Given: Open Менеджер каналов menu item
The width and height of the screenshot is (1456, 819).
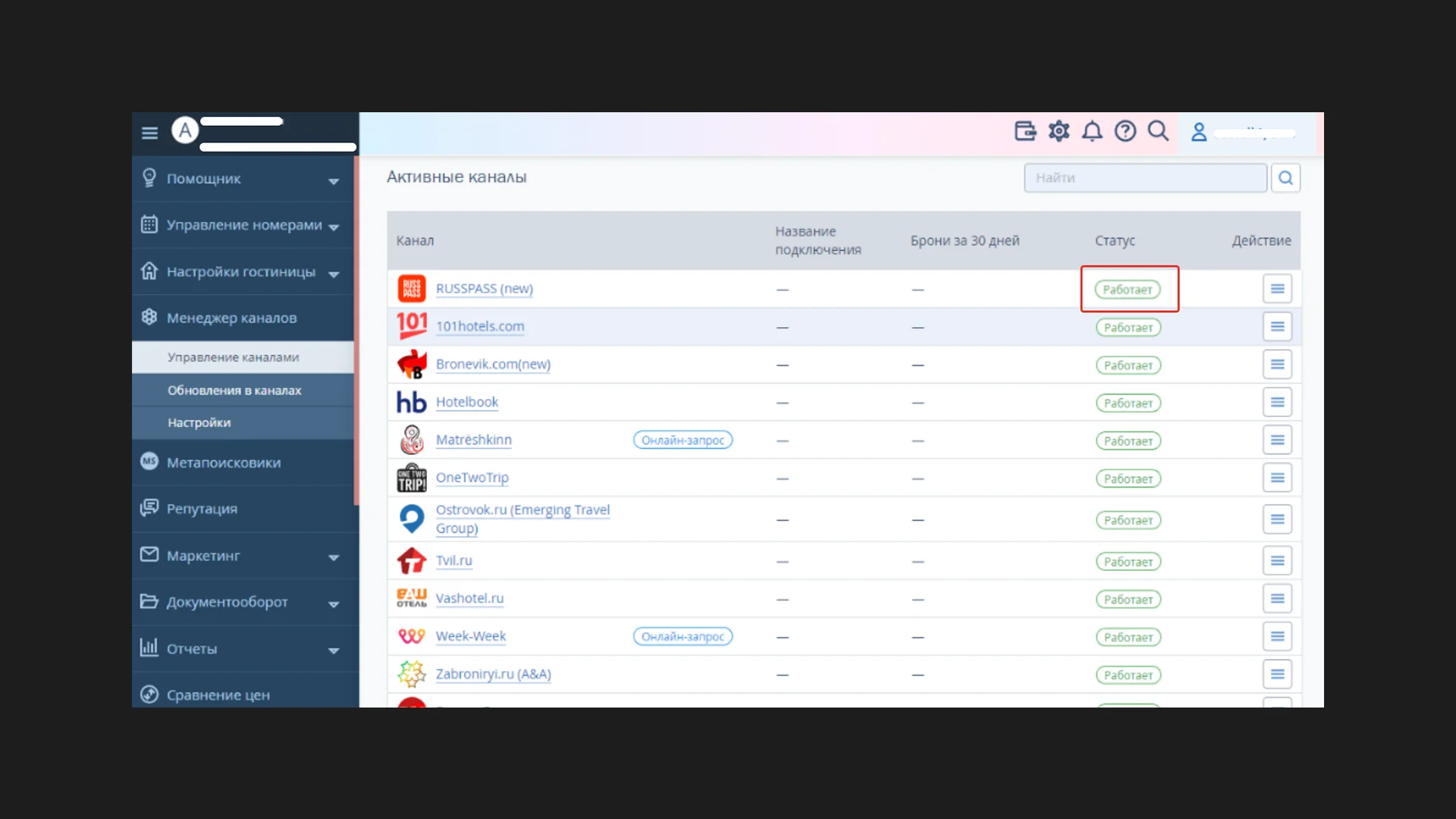Looking at the screenshot, I should [243, 318].
